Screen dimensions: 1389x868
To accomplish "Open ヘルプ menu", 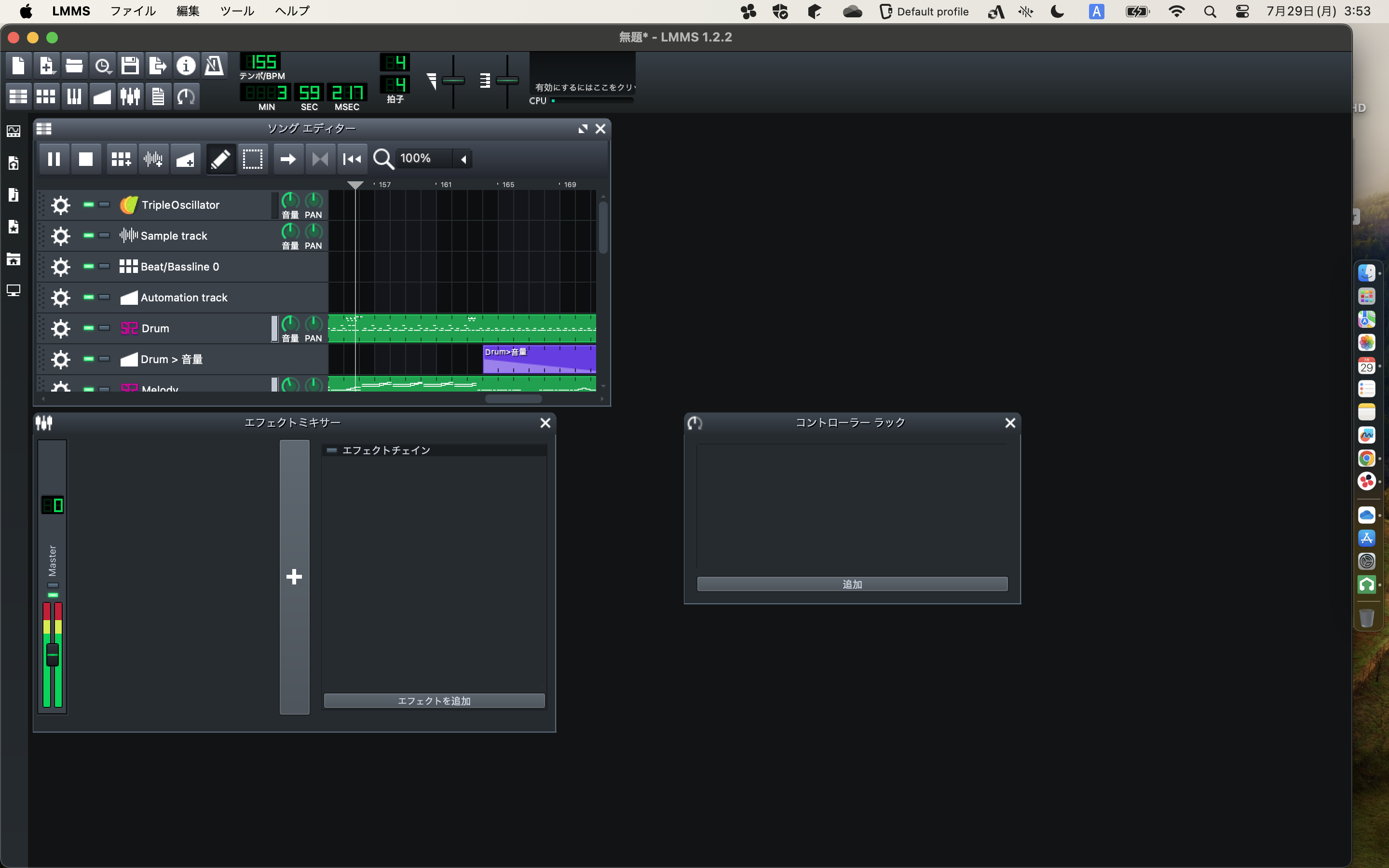I will click(x=293, y=12).
